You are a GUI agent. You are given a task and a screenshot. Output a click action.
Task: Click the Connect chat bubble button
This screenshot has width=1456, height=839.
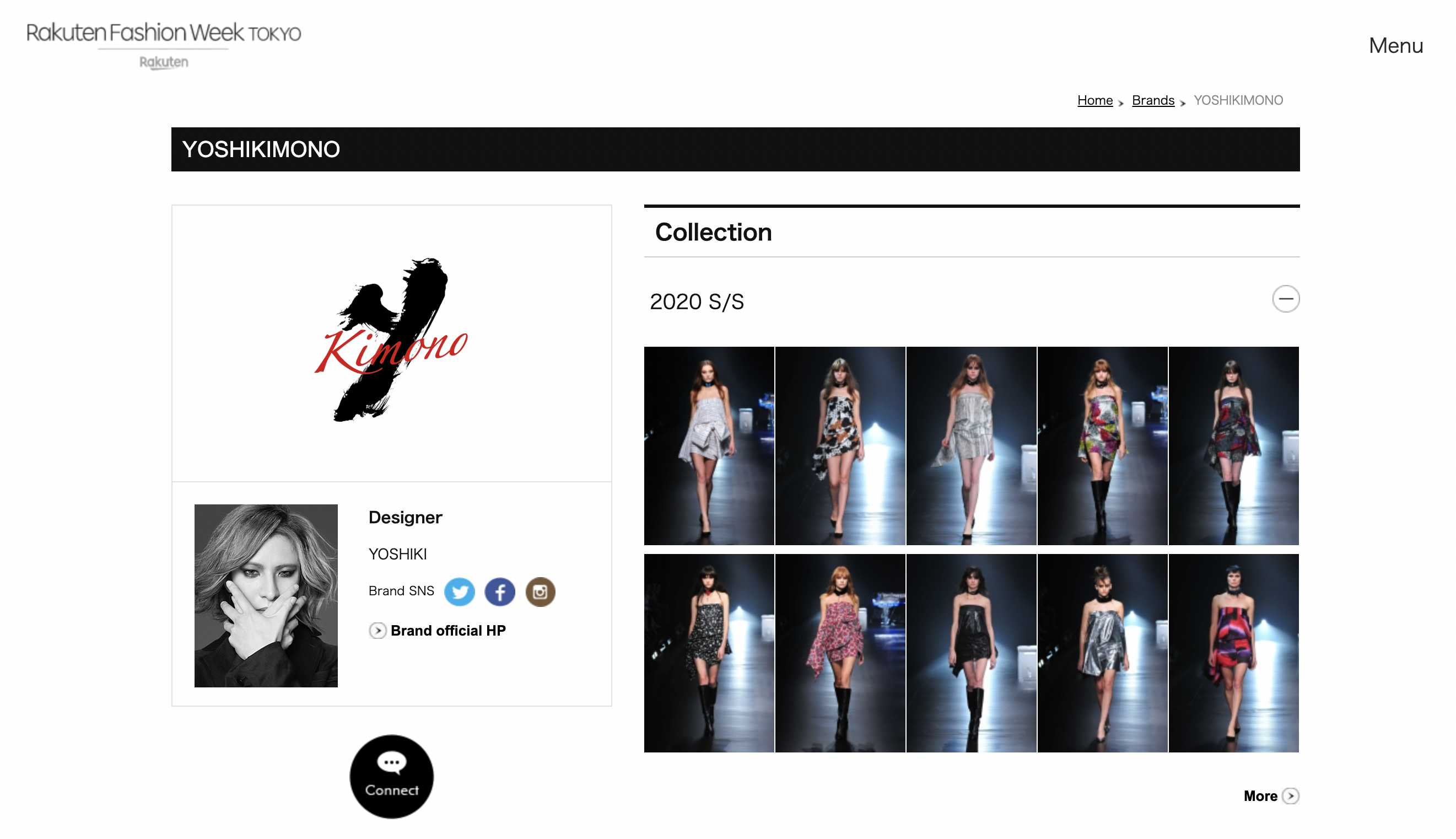point(391,776)
